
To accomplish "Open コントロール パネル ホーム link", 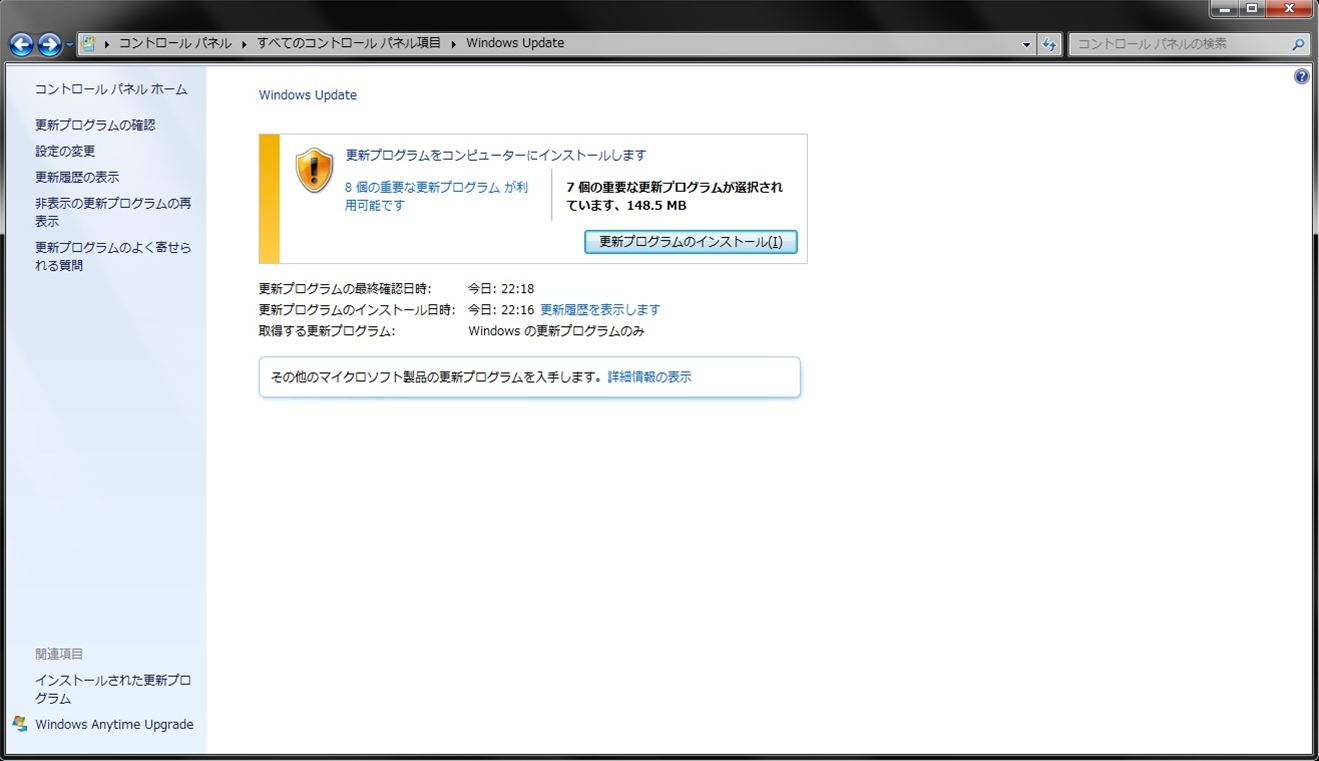I will tap(111, 89).
